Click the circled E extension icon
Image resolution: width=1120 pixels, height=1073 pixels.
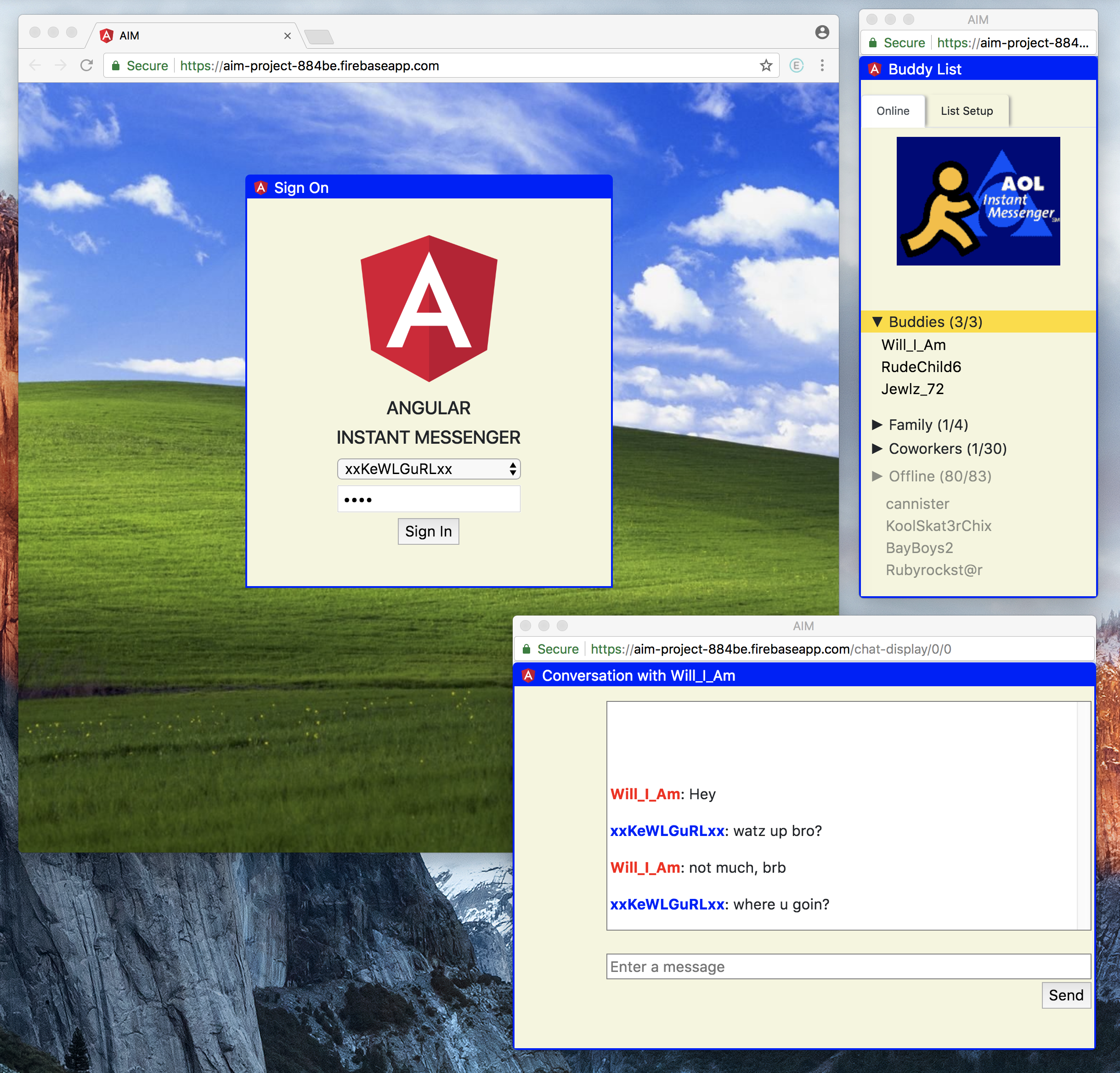796,66
